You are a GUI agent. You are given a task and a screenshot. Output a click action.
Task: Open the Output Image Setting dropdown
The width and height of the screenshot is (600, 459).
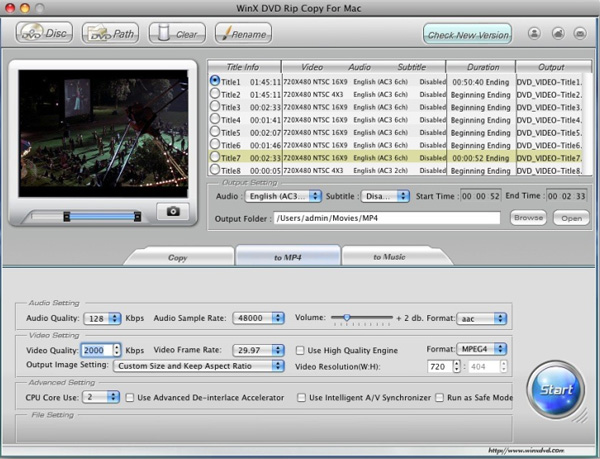[x=199, y=366]
